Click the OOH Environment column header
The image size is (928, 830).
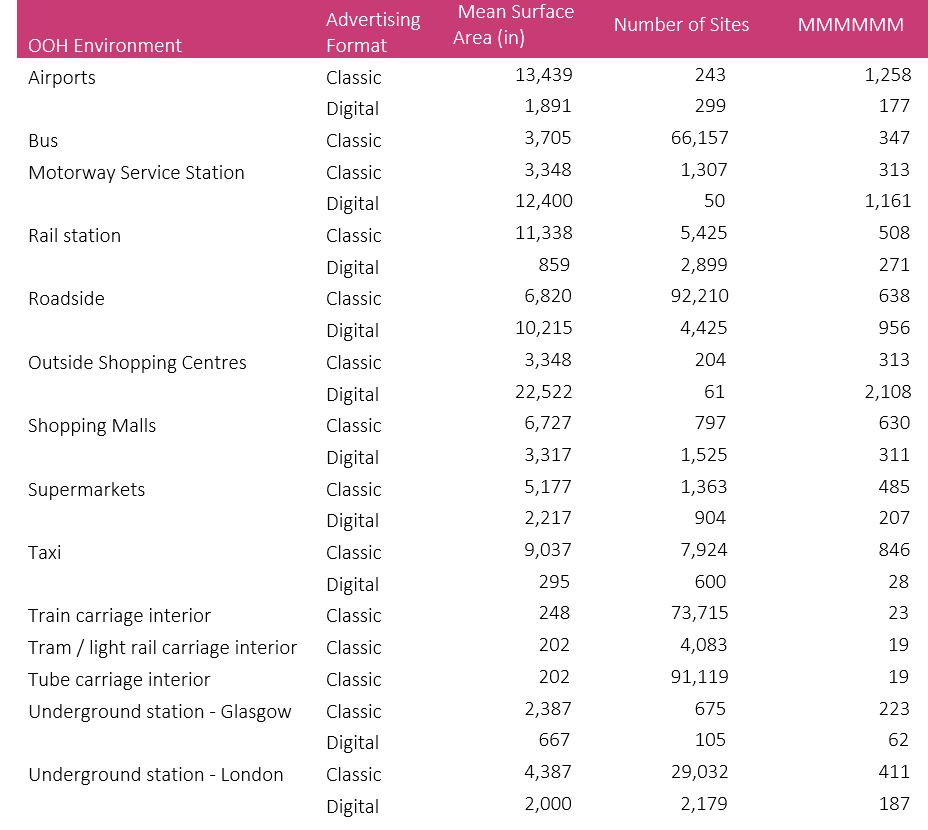[105, 45]
